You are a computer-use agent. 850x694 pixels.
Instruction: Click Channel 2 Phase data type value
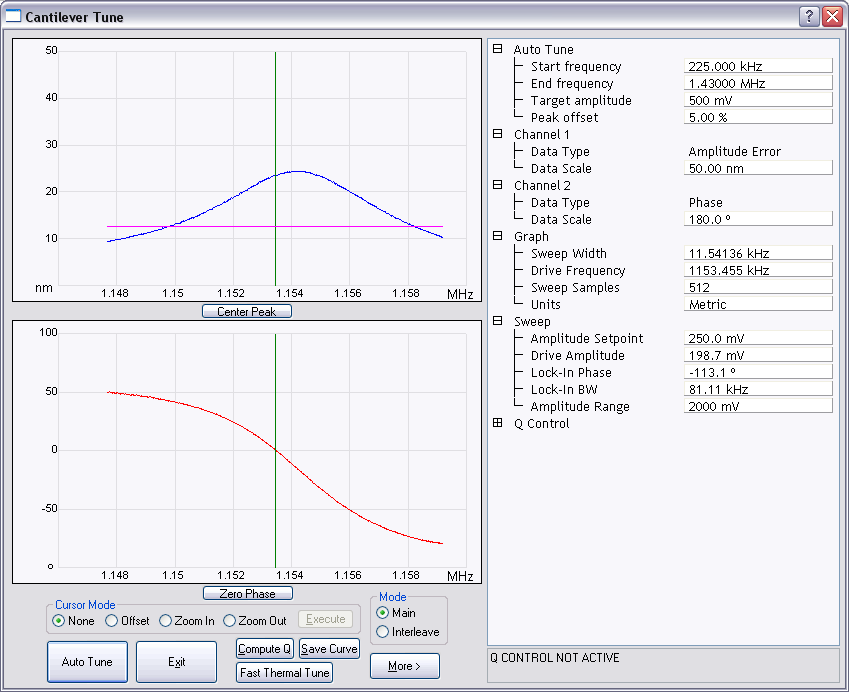705,202
